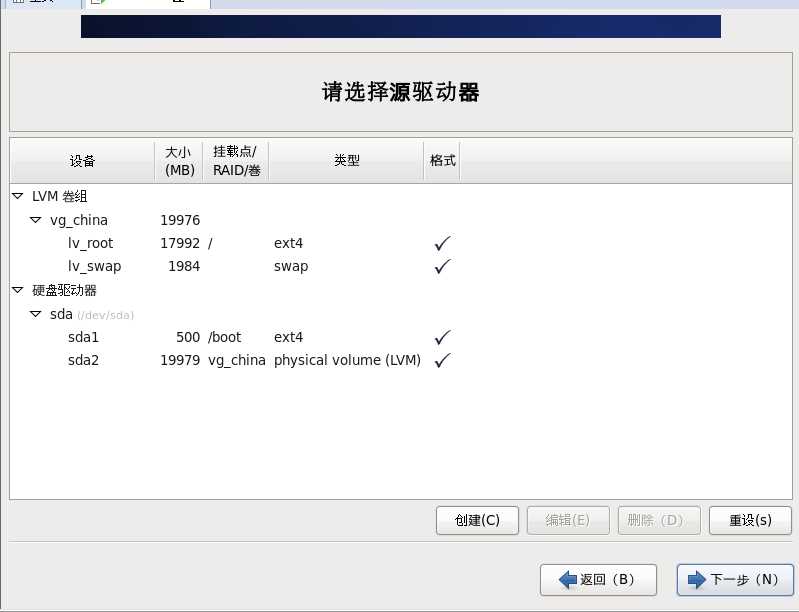Image resolution: width=799 pixels, height=612 pixels.
Task: Click the ext4 type of lv_root
Action: [288, 243]
